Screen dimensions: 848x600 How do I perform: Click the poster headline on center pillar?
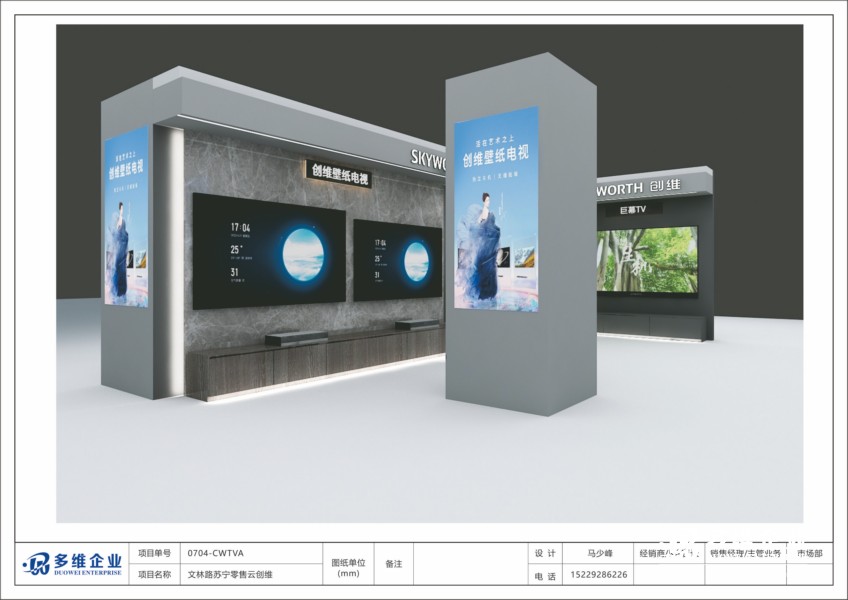coord(495,156)
